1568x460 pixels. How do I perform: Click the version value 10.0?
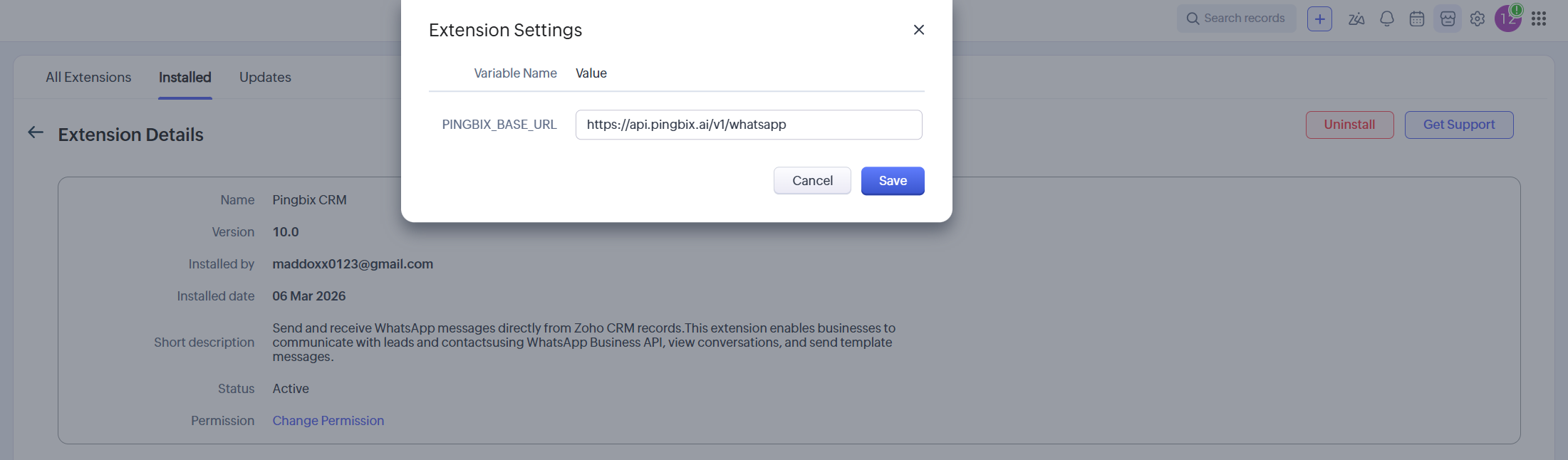[x=286, y=232]
